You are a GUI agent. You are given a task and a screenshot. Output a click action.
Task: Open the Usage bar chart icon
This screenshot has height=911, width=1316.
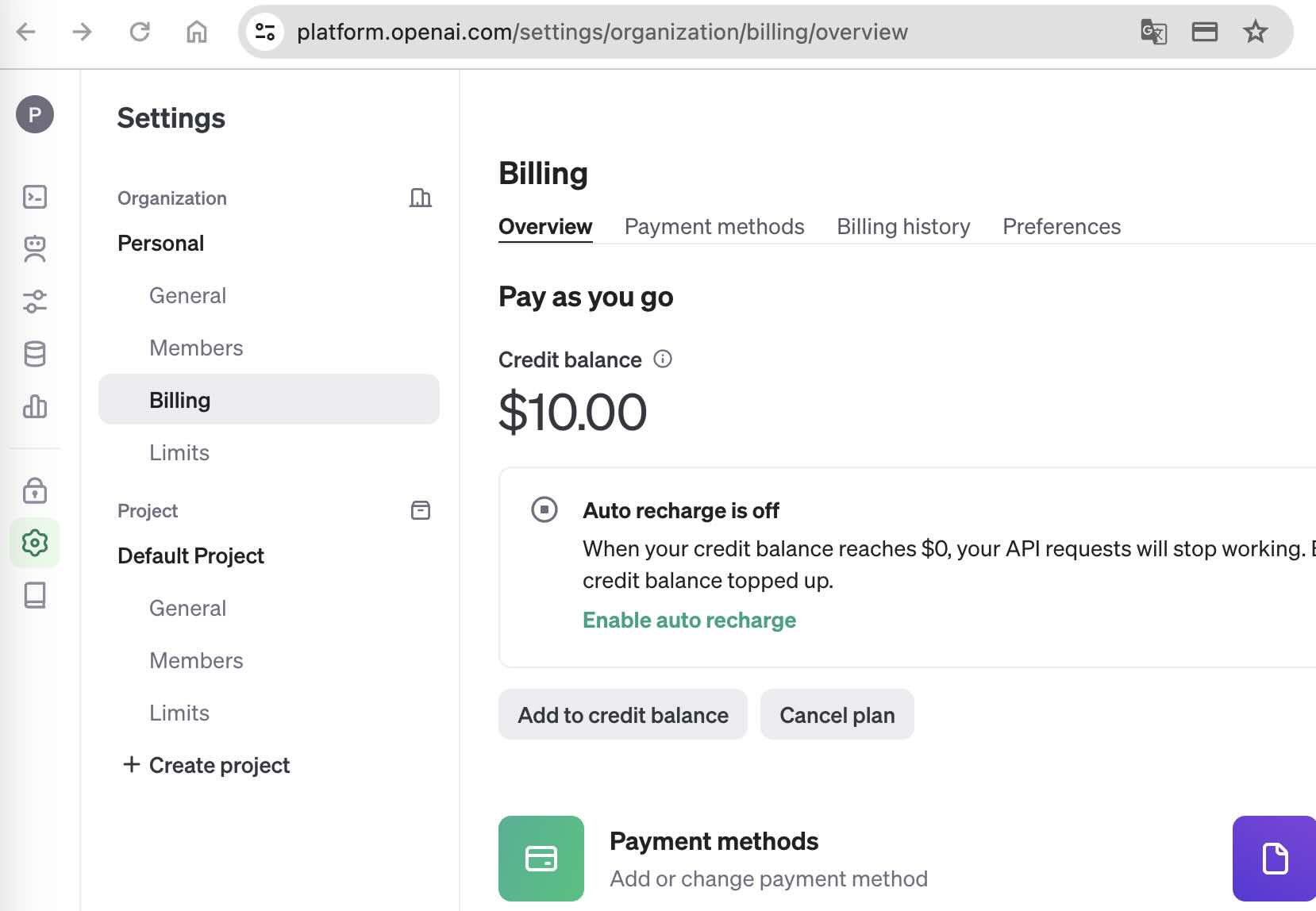(35, 407)
